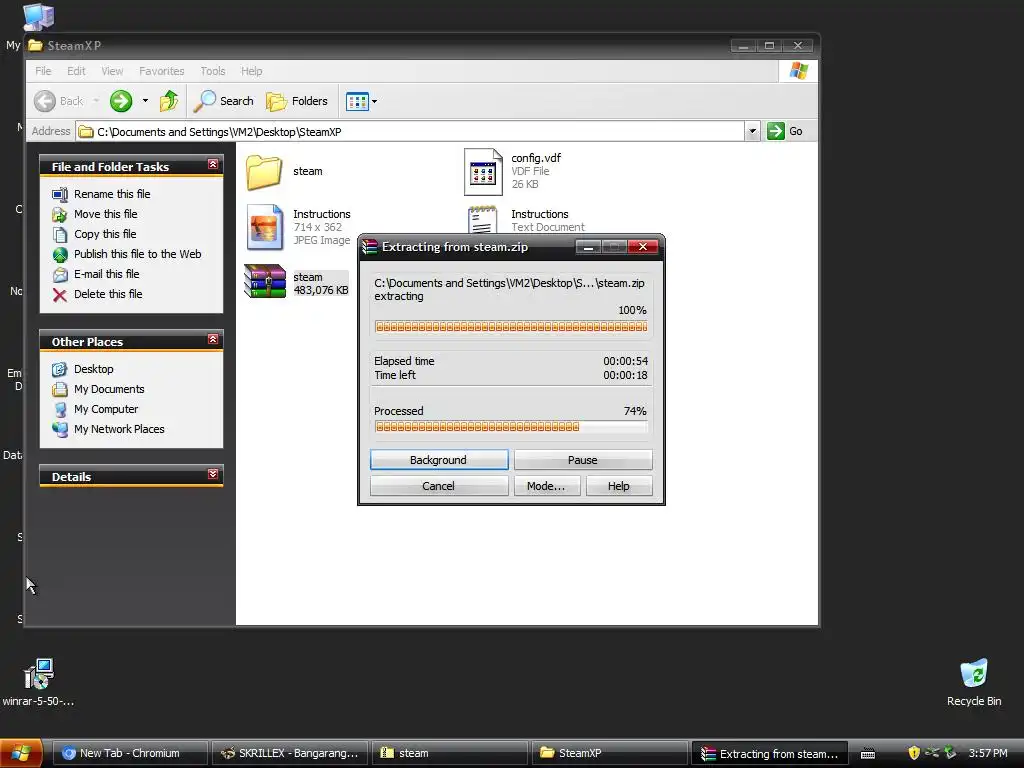Screen dimensions: 1024x768
Task: Click the My Computer icon in Other Places
Action: [x=60, y=409]
